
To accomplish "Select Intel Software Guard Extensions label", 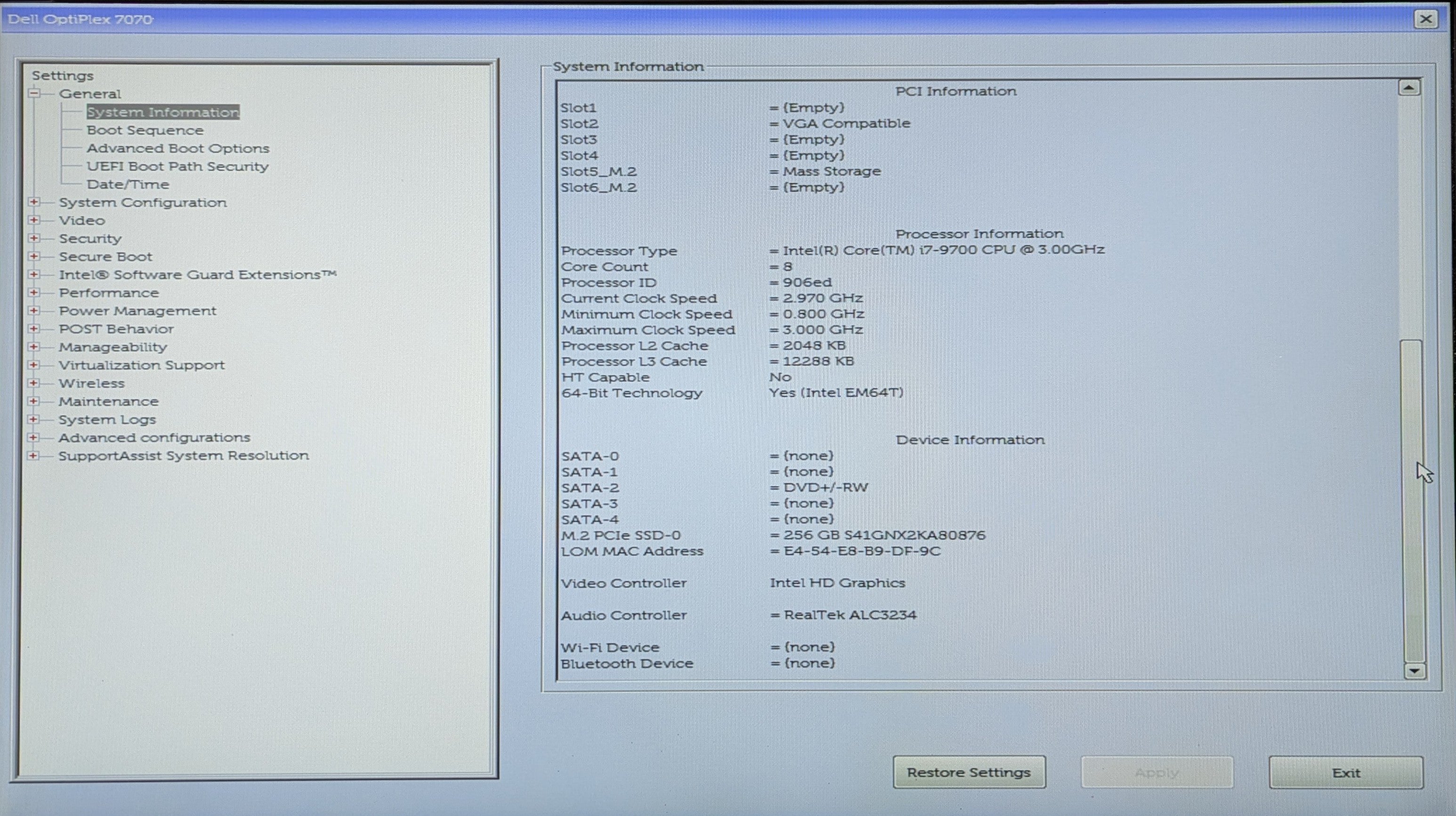I will 198,275.
